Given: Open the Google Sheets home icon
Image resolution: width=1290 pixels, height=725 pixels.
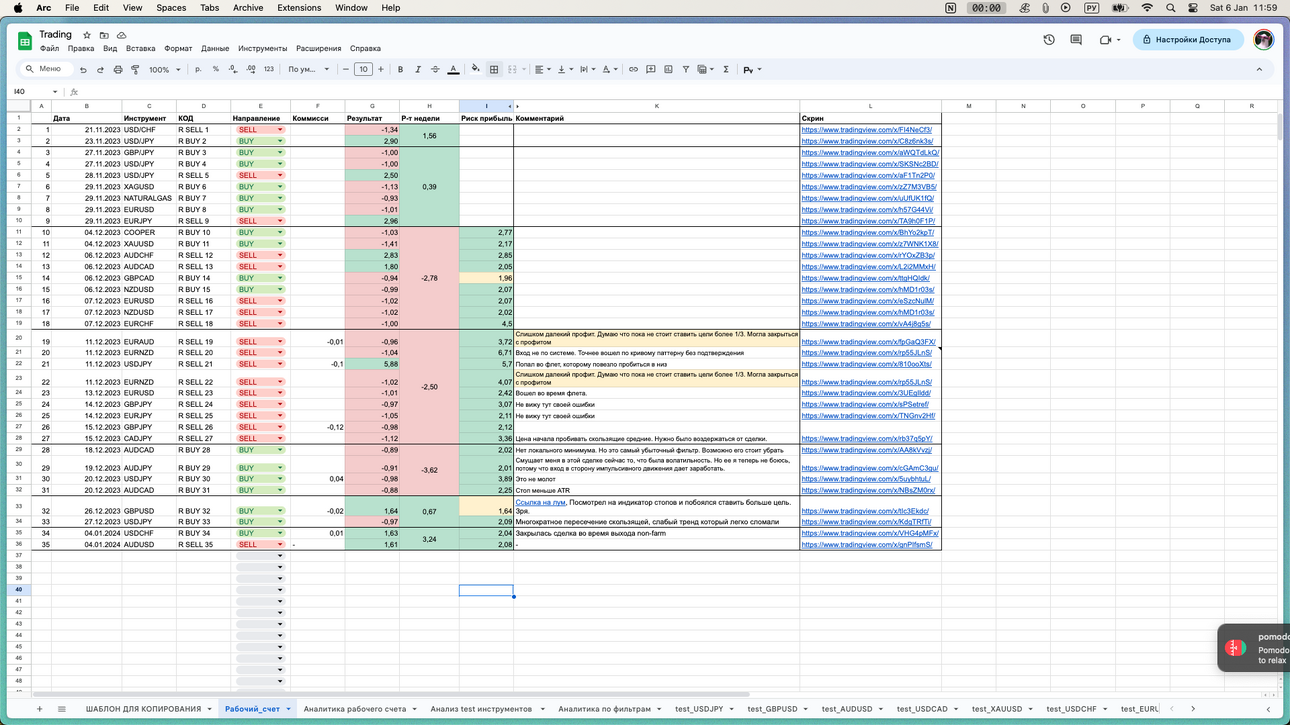Looking at the screenshot, I should (25, 41).
